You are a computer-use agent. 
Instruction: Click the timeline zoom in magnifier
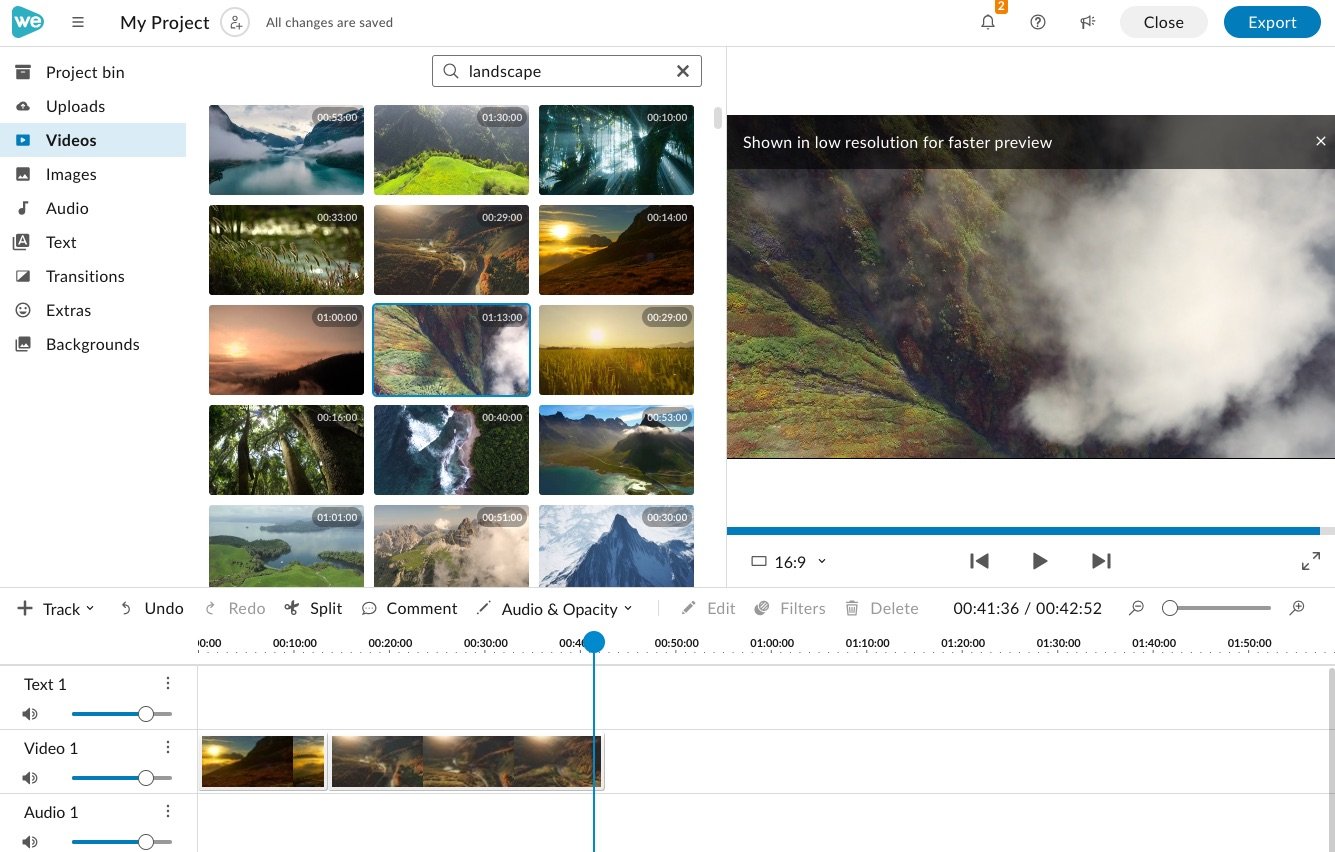click(x=1297, y=608)
